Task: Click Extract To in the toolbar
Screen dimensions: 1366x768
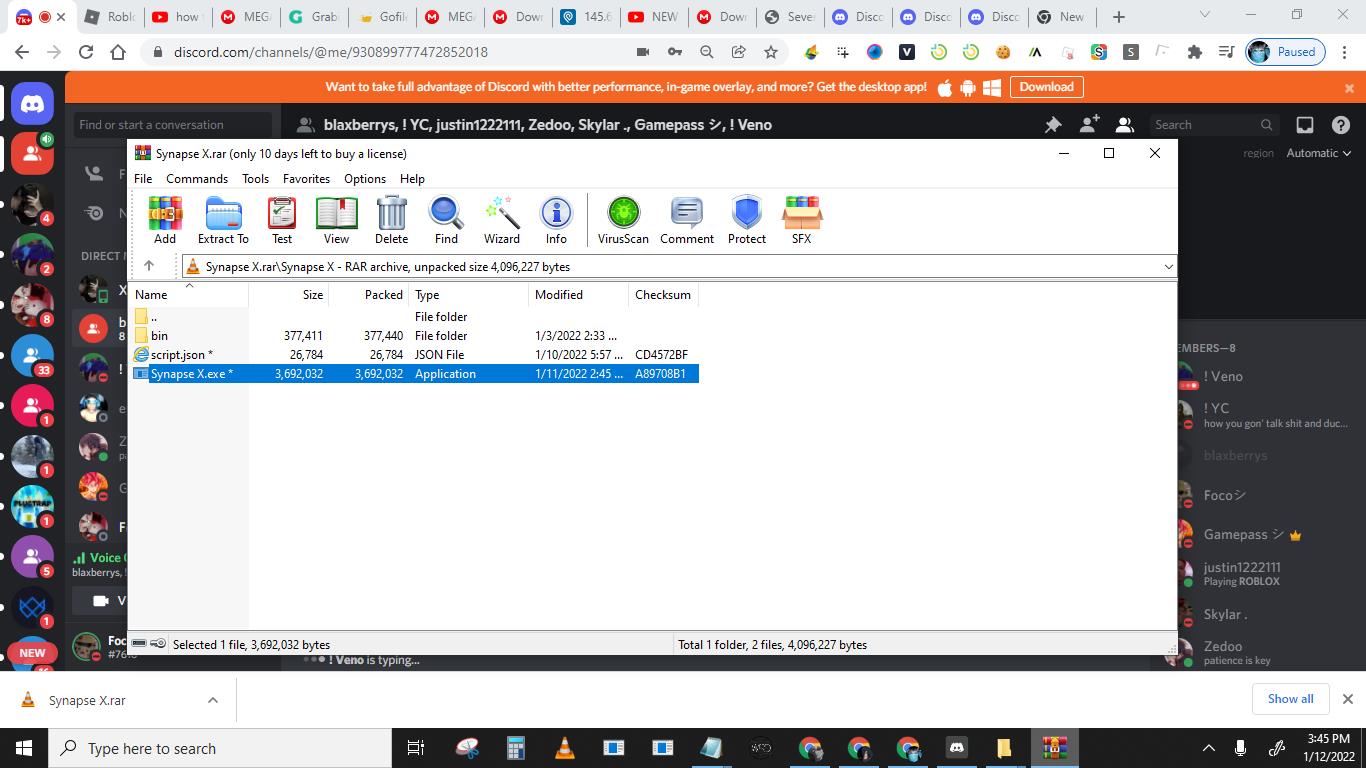Action: tap(223, 220)
